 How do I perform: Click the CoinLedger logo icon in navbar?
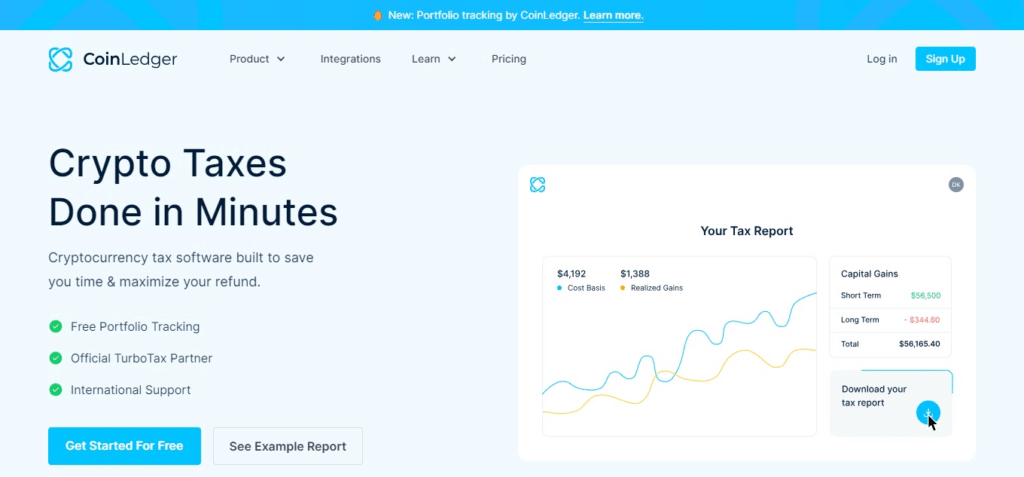(x=61, y=59)
